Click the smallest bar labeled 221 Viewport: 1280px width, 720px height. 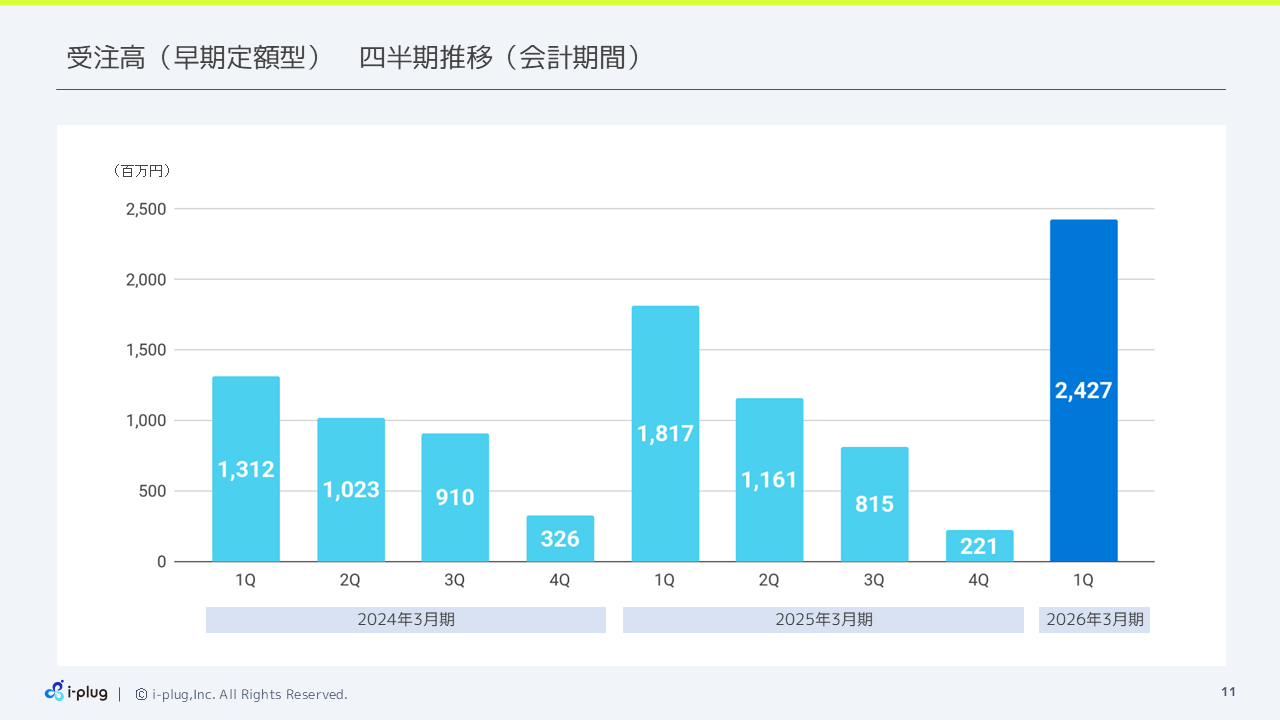click(x=979, y=545)
